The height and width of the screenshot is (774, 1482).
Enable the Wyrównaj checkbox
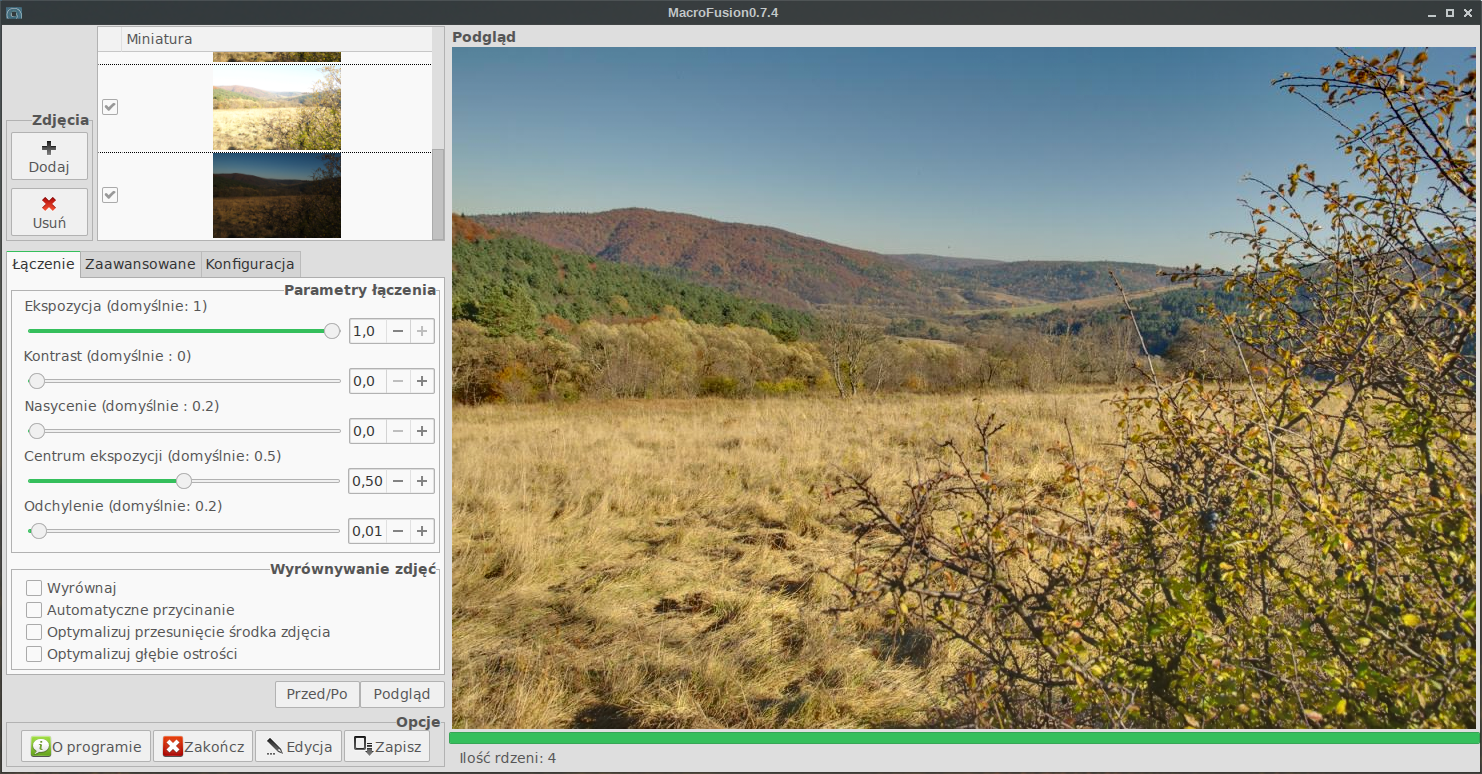click(34, 588)
